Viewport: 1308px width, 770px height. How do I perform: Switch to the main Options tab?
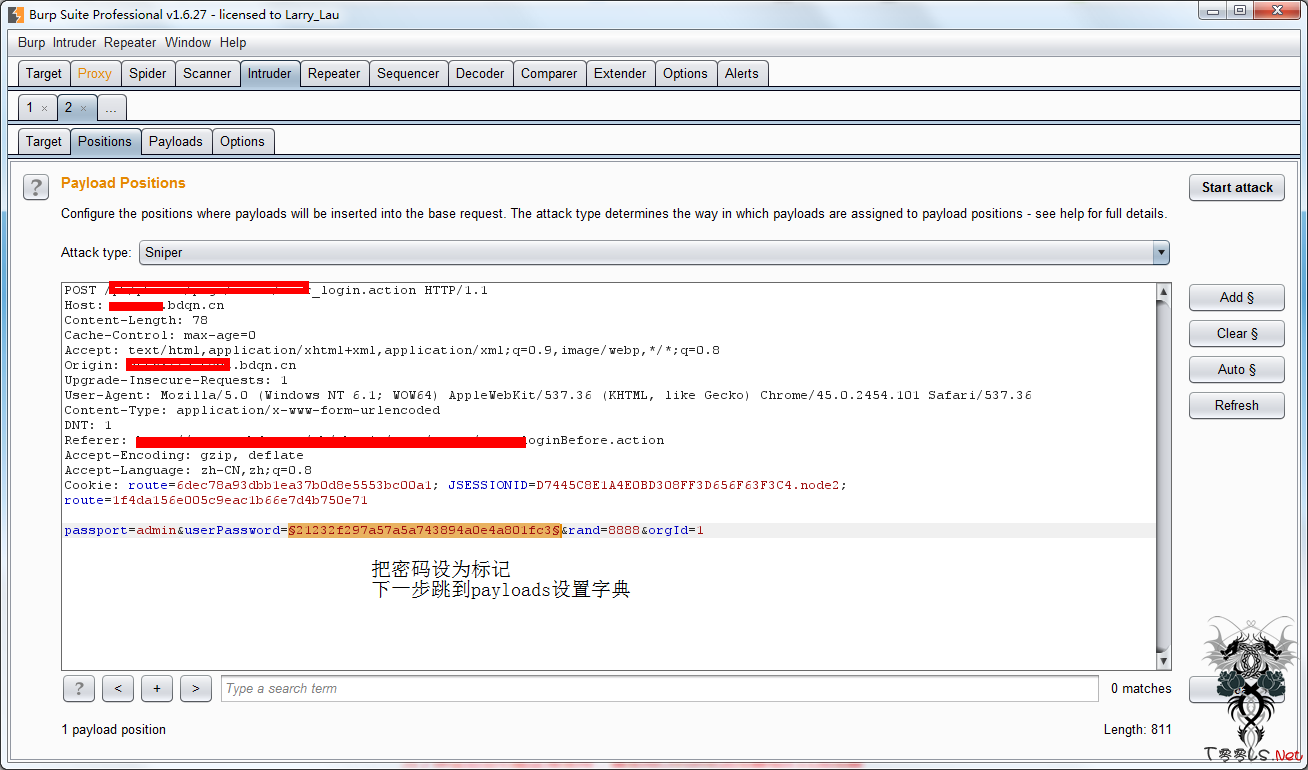685,73
